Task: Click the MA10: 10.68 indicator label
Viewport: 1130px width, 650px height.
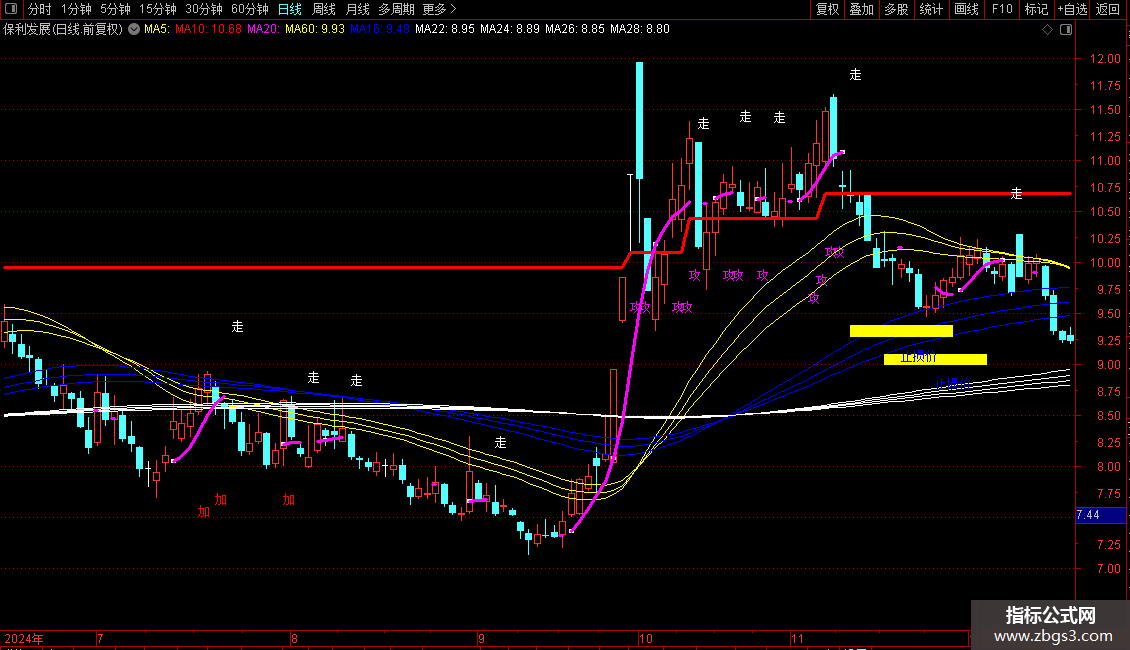Action: (x=208, y=29)
